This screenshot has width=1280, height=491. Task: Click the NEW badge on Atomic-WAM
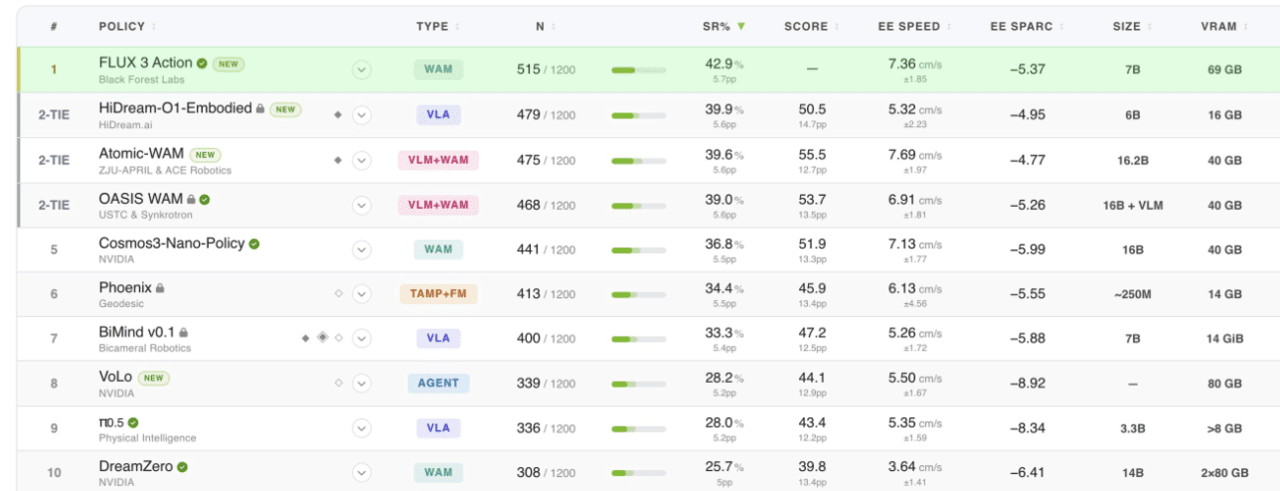[205, 155]
